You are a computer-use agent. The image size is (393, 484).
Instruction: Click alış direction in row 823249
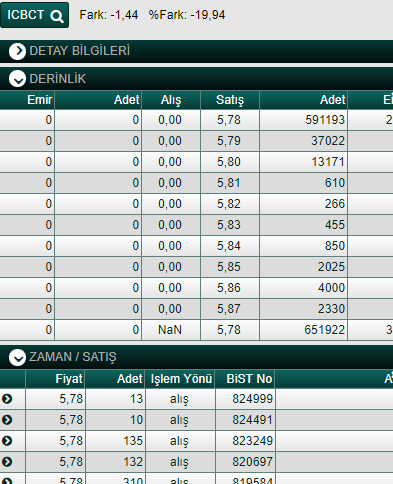point(180,441)
